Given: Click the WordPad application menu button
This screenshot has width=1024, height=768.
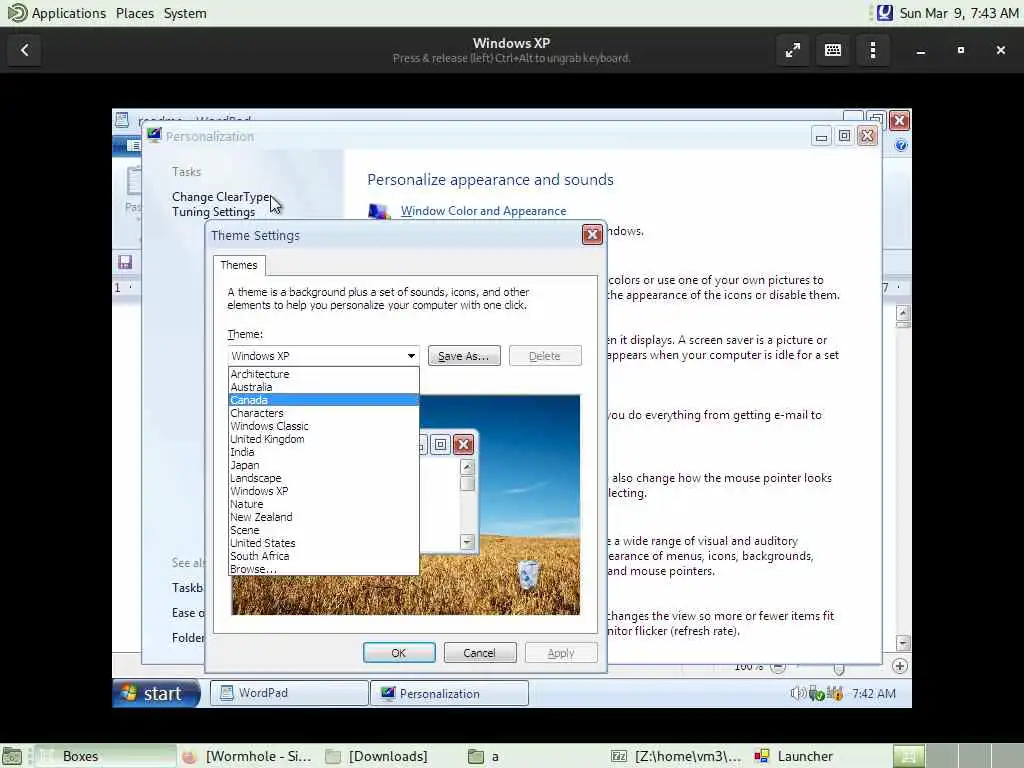Looking at the screenshot, I should pos(129,145).
